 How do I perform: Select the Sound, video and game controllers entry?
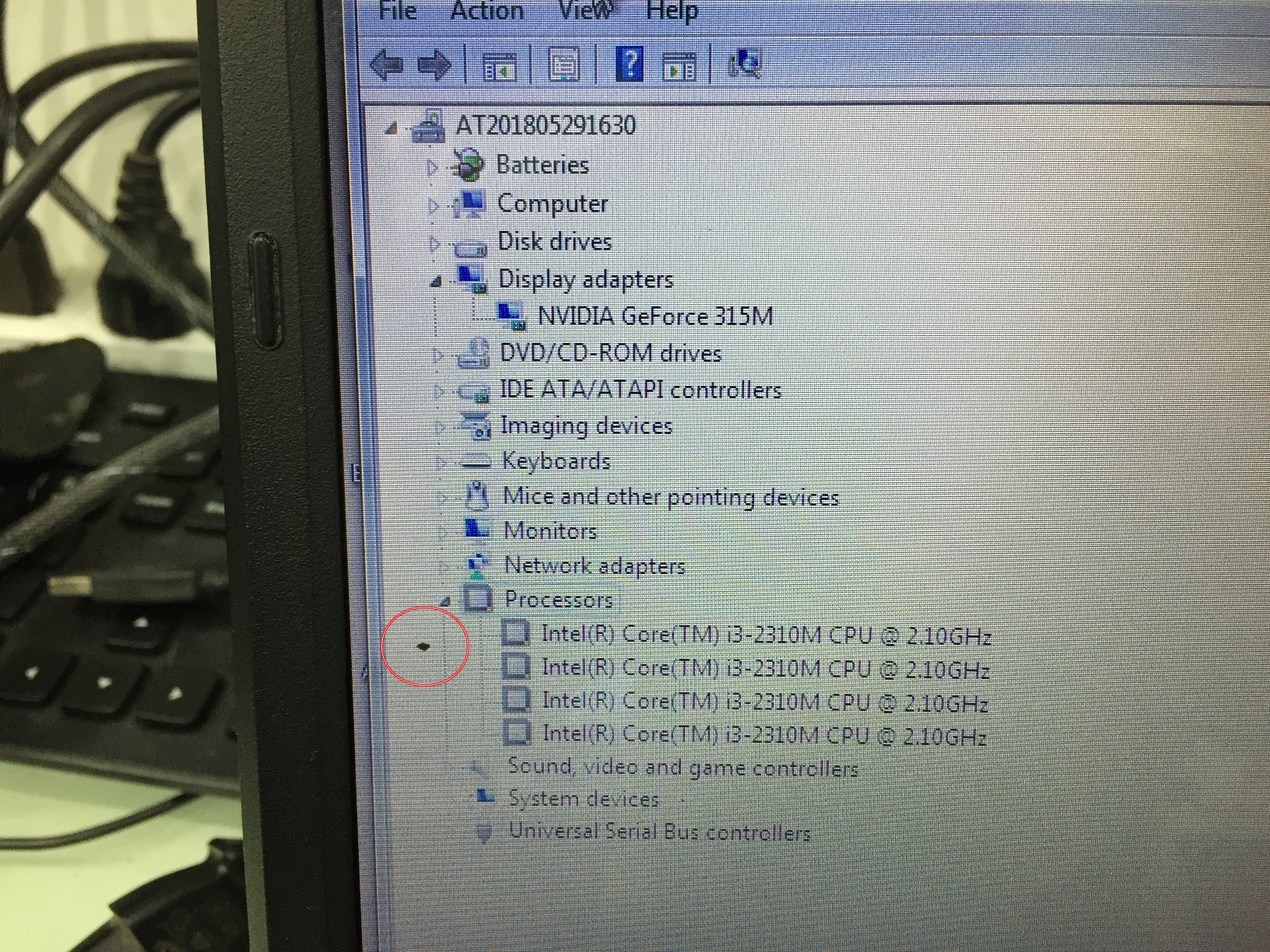pos(682,767)
